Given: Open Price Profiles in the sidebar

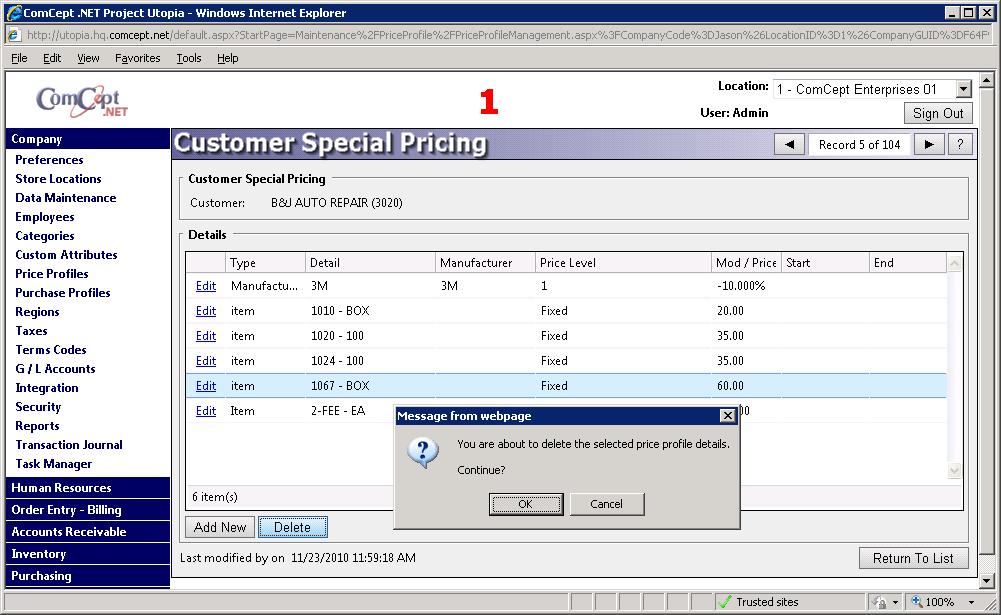Looking at the screenshot, I should coord(52,274).
